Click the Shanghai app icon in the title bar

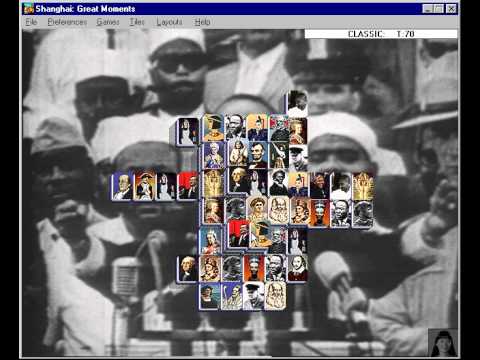[29, 9]
